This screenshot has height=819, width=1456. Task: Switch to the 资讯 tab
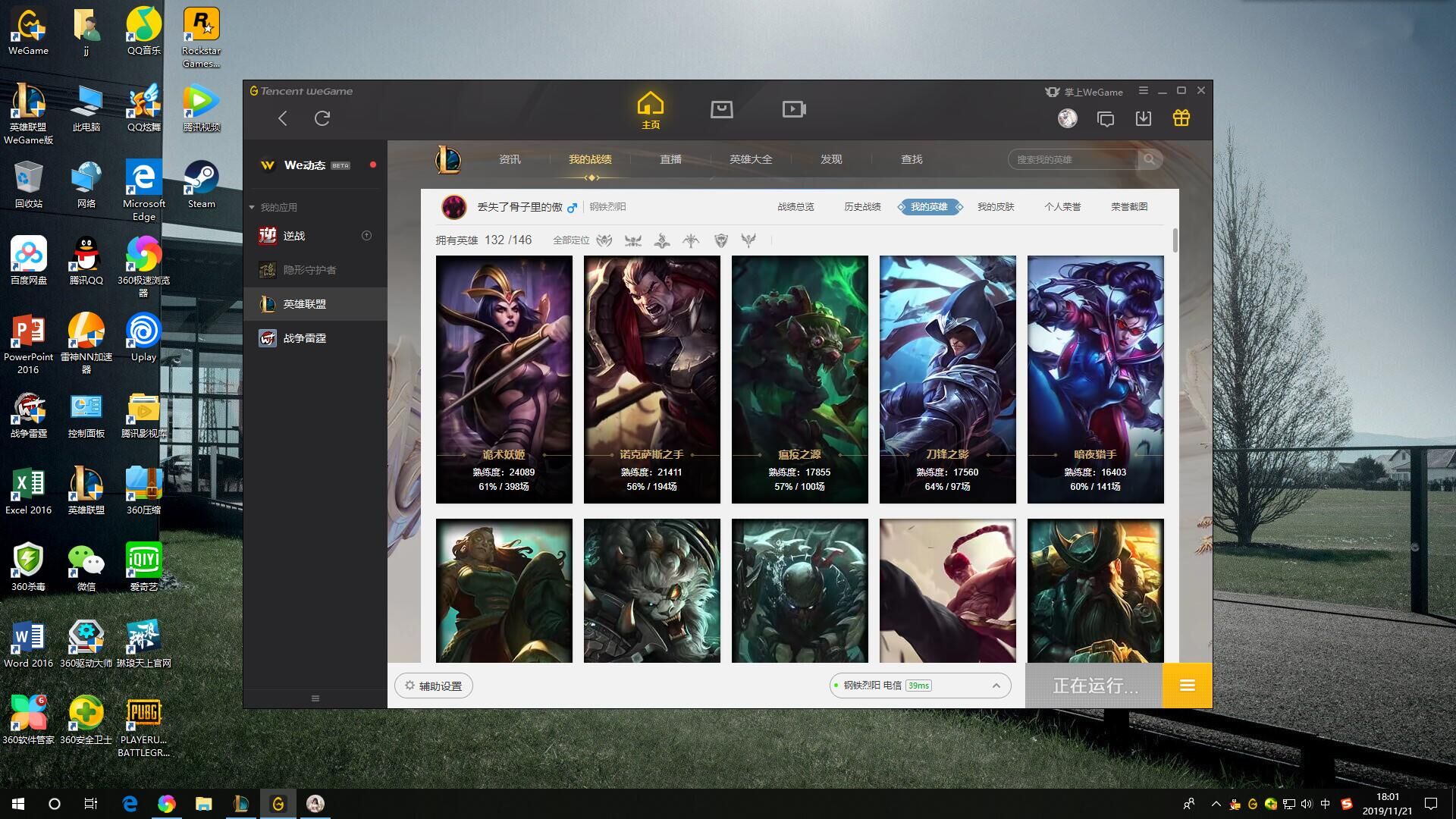pyautogui.click(x=510, y=159)
